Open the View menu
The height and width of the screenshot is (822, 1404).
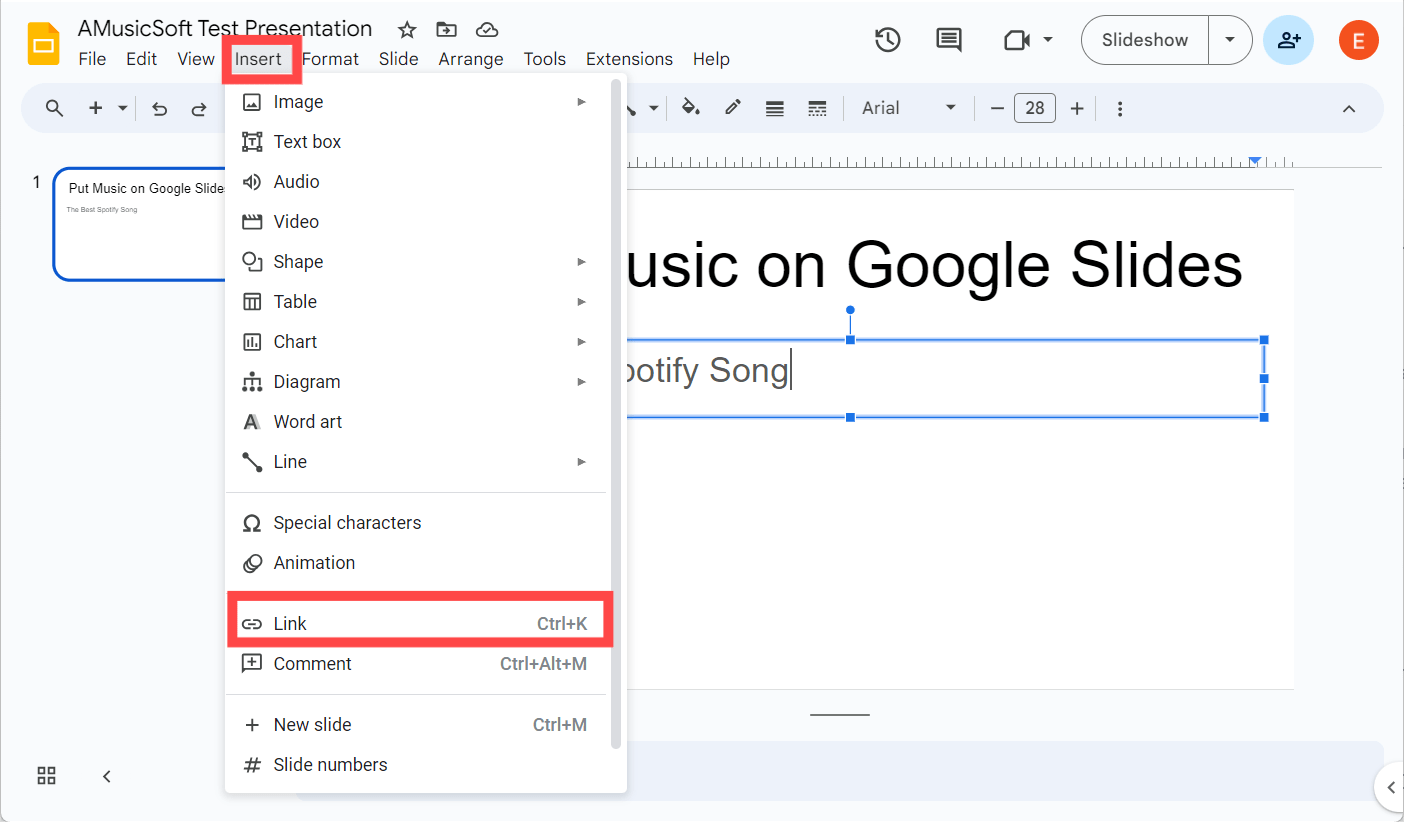coord(196,59)
